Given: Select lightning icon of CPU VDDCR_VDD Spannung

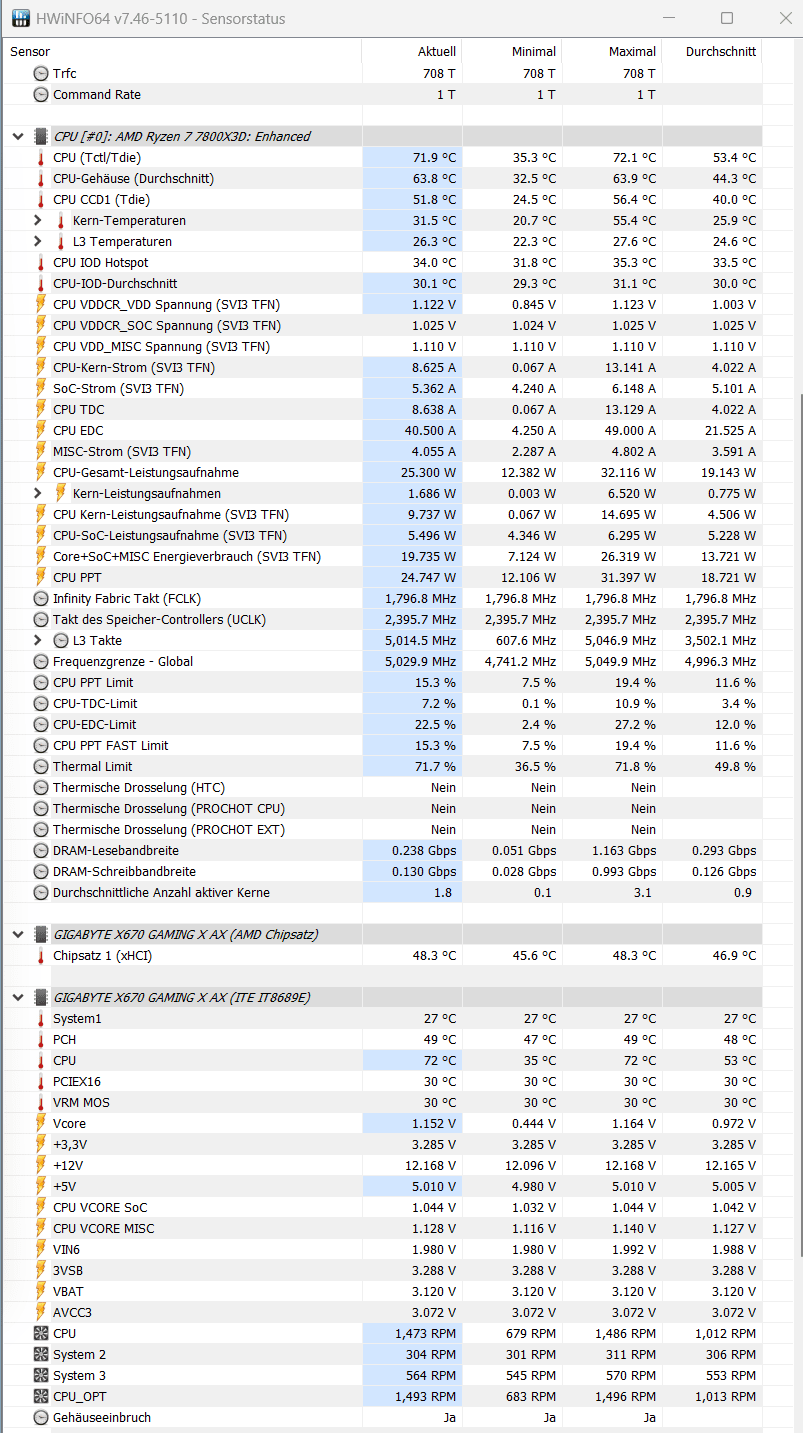Looking at the screenshot, I should (41, 304).
